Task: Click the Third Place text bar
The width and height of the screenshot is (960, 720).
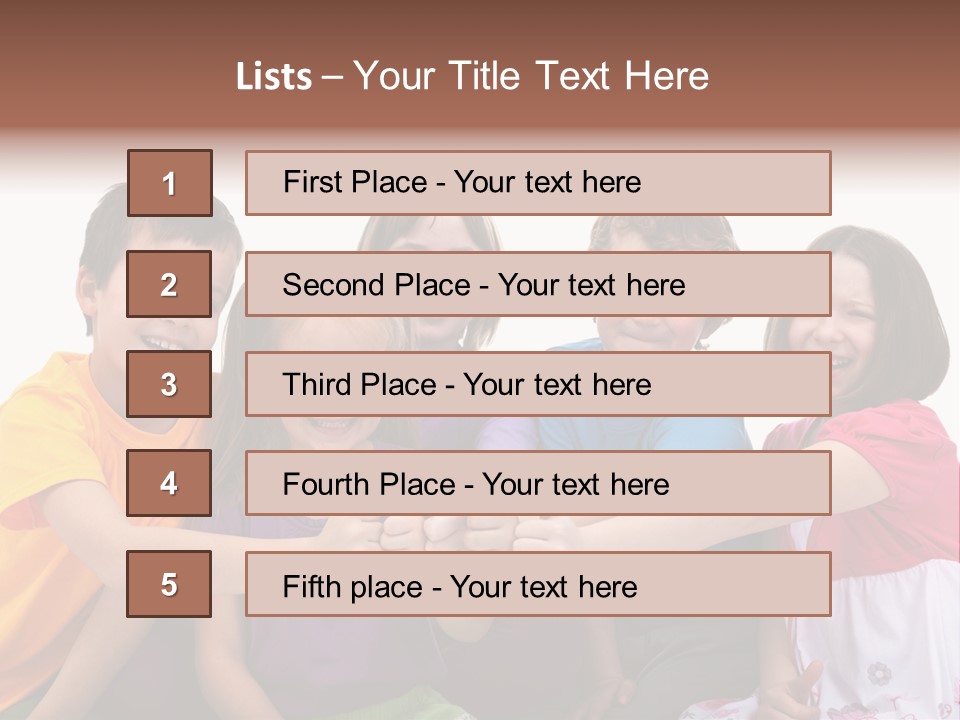Action: (538, 384)
